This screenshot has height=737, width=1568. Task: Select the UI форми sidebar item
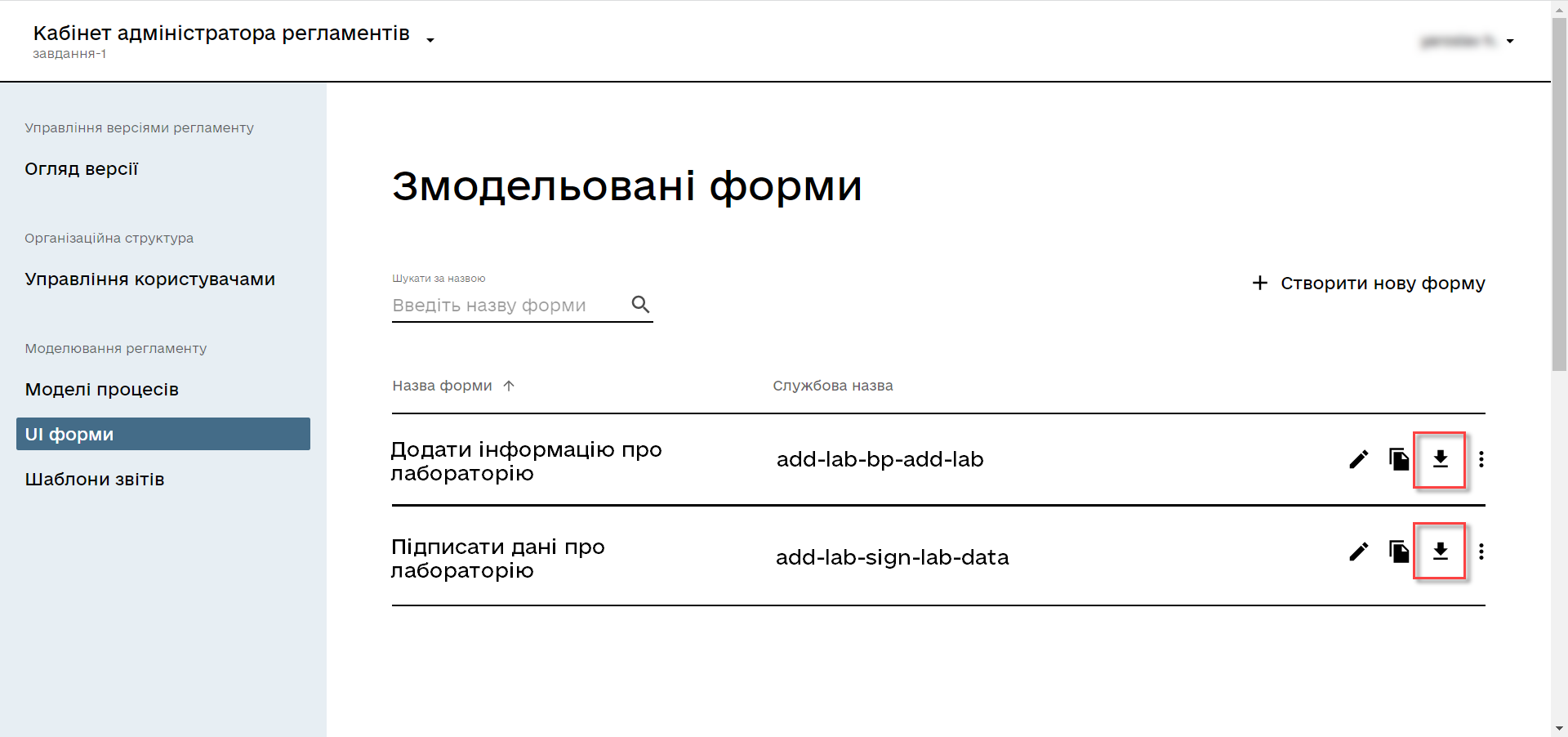[x=163, y=434]
